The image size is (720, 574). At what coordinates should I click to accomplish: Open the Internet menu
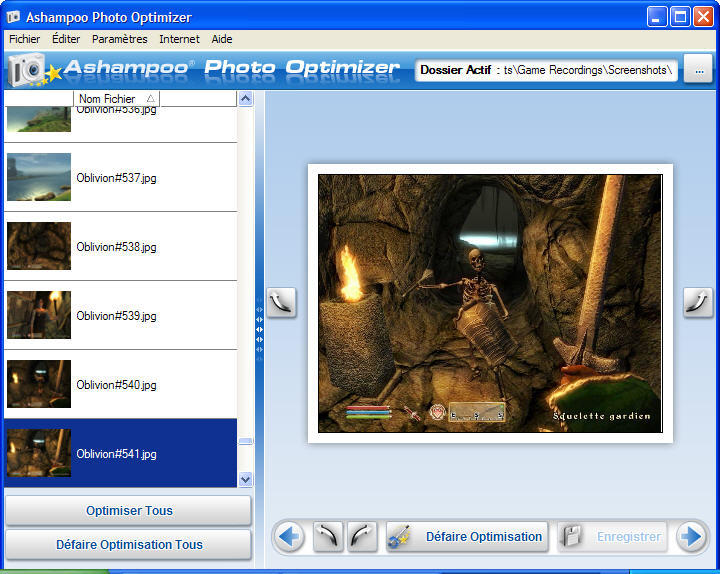pos(179,39)
